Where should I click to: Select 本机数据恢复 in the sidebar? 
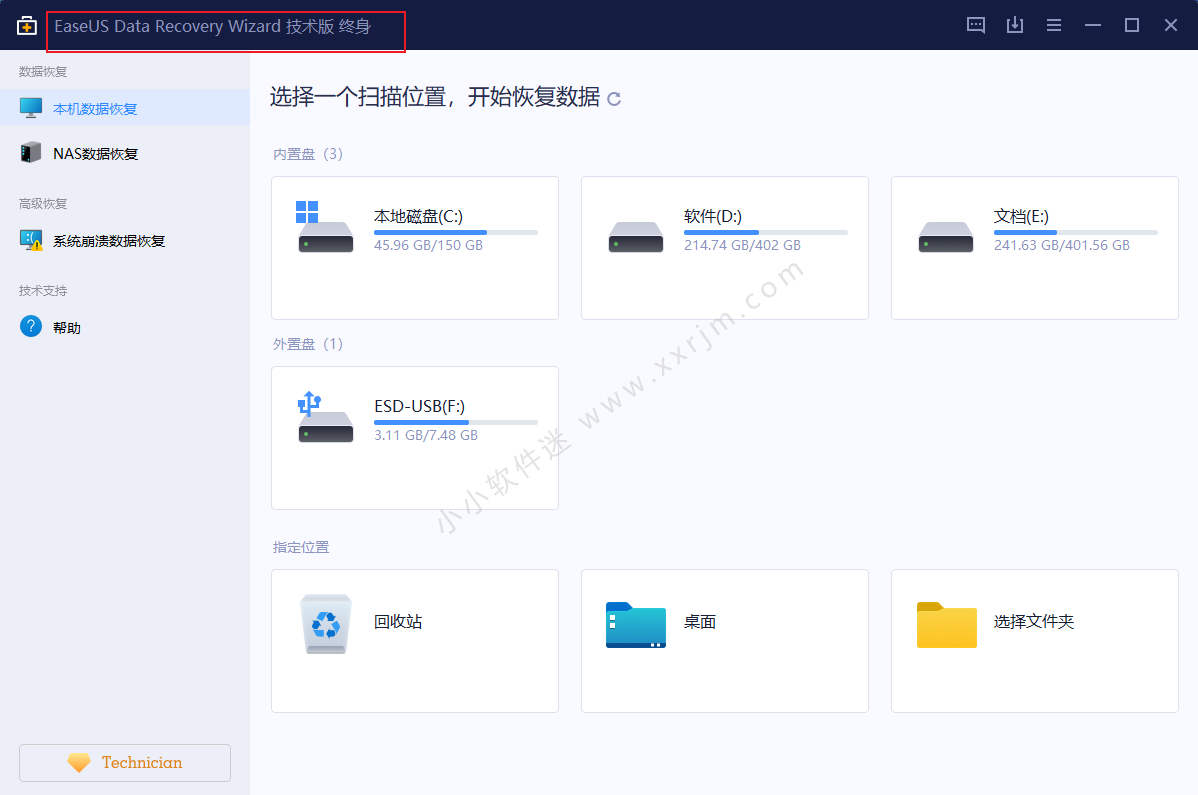(x=125, y=108)
